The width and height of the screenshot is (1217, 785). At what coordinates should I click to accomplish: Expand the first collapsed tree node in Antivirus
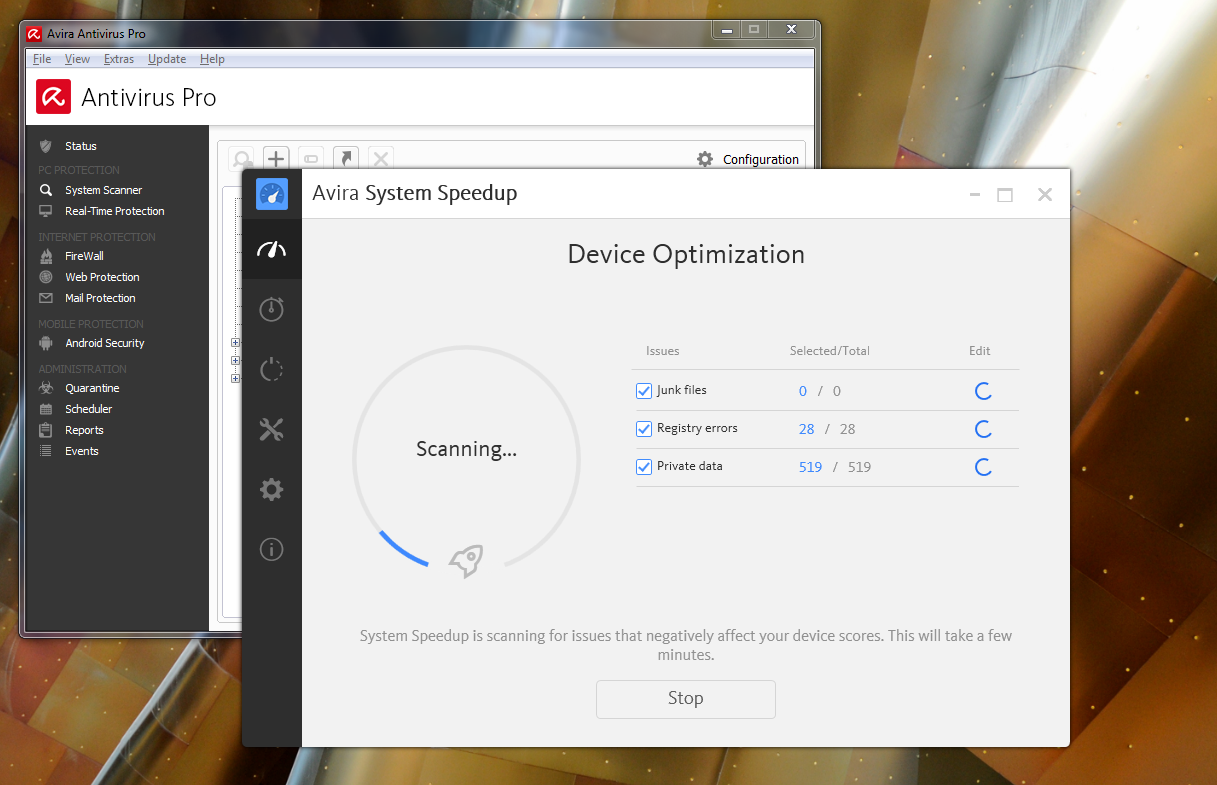[236, 343]
